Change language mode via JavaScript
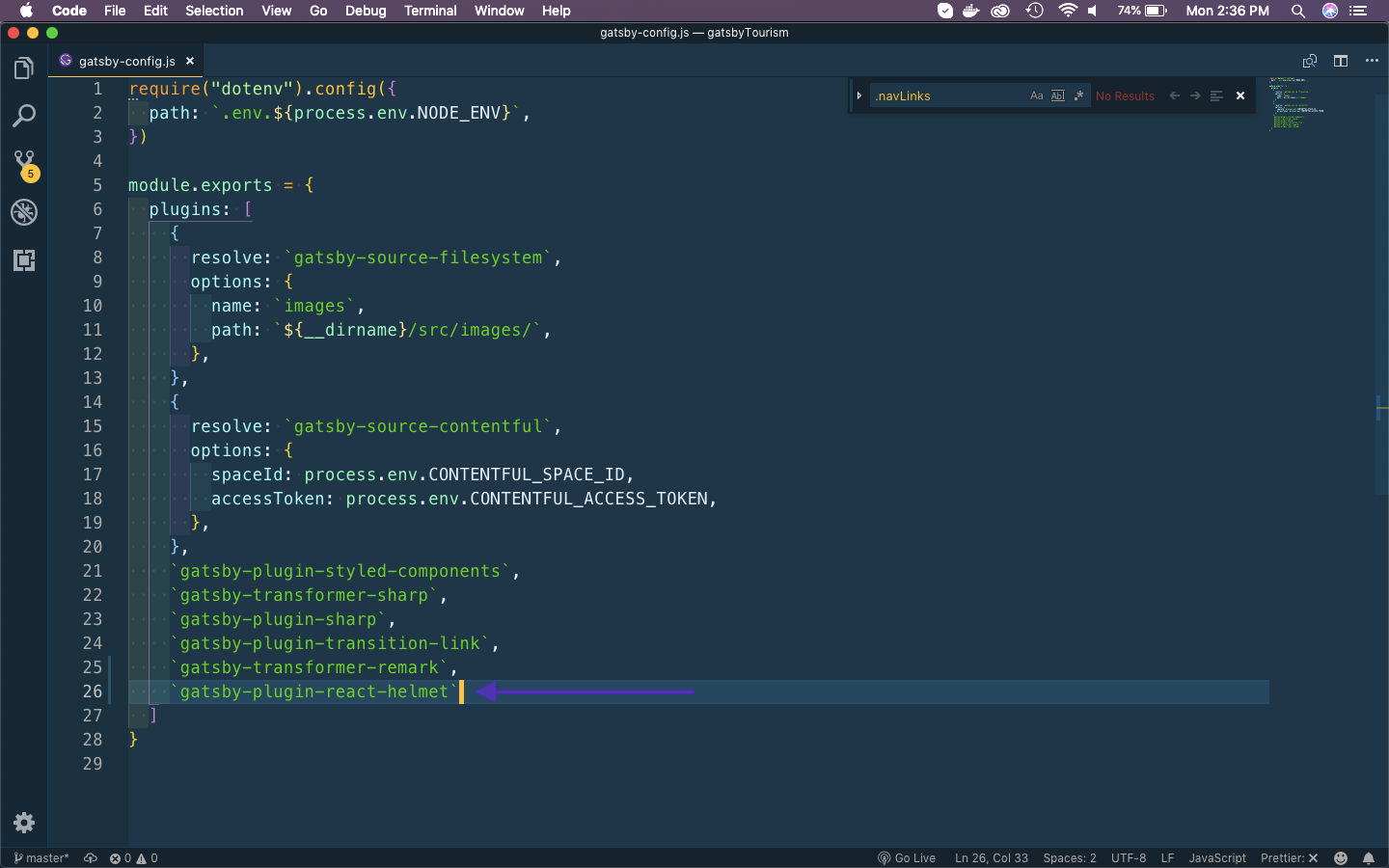The image size is (1389, 868). pos(1217,858)
